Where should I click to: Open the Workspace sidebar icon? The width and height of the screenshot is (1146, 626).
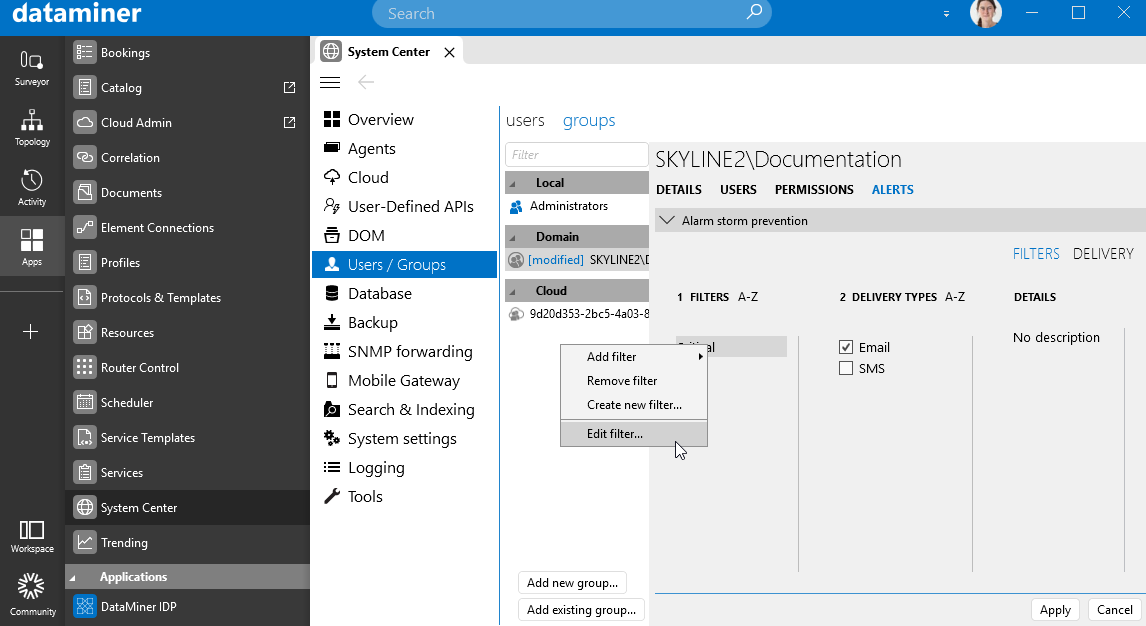[x=31, y=535]
